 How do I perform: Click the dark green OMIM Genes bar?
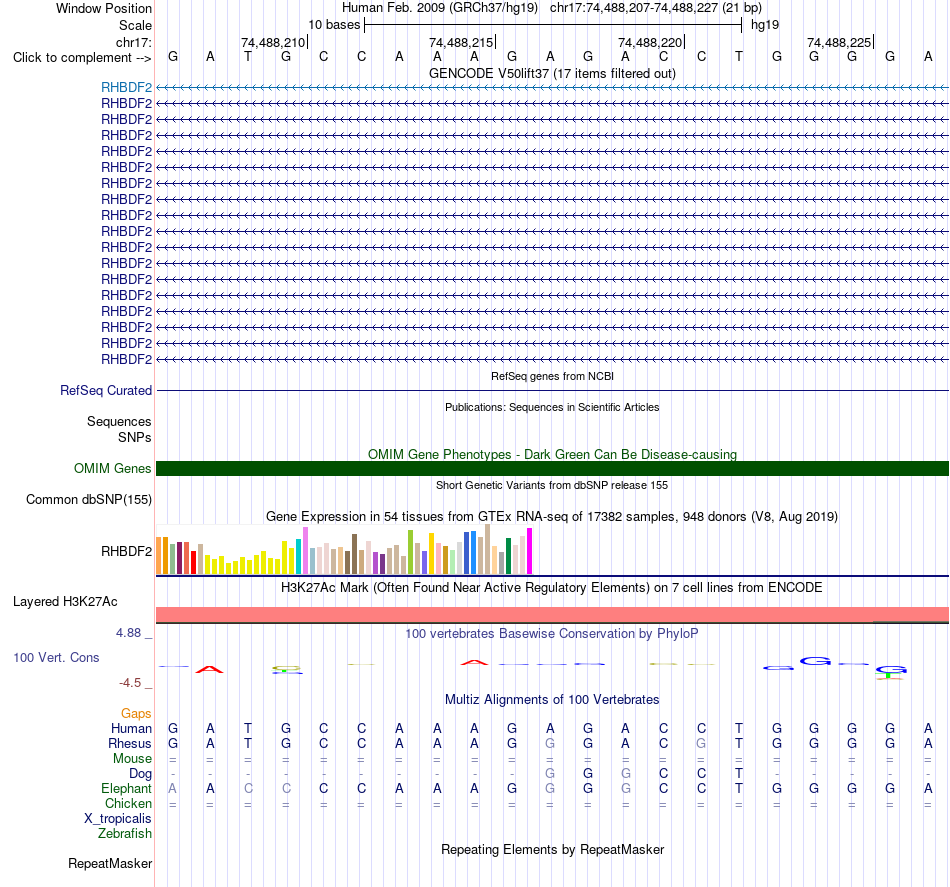(552, 468)
